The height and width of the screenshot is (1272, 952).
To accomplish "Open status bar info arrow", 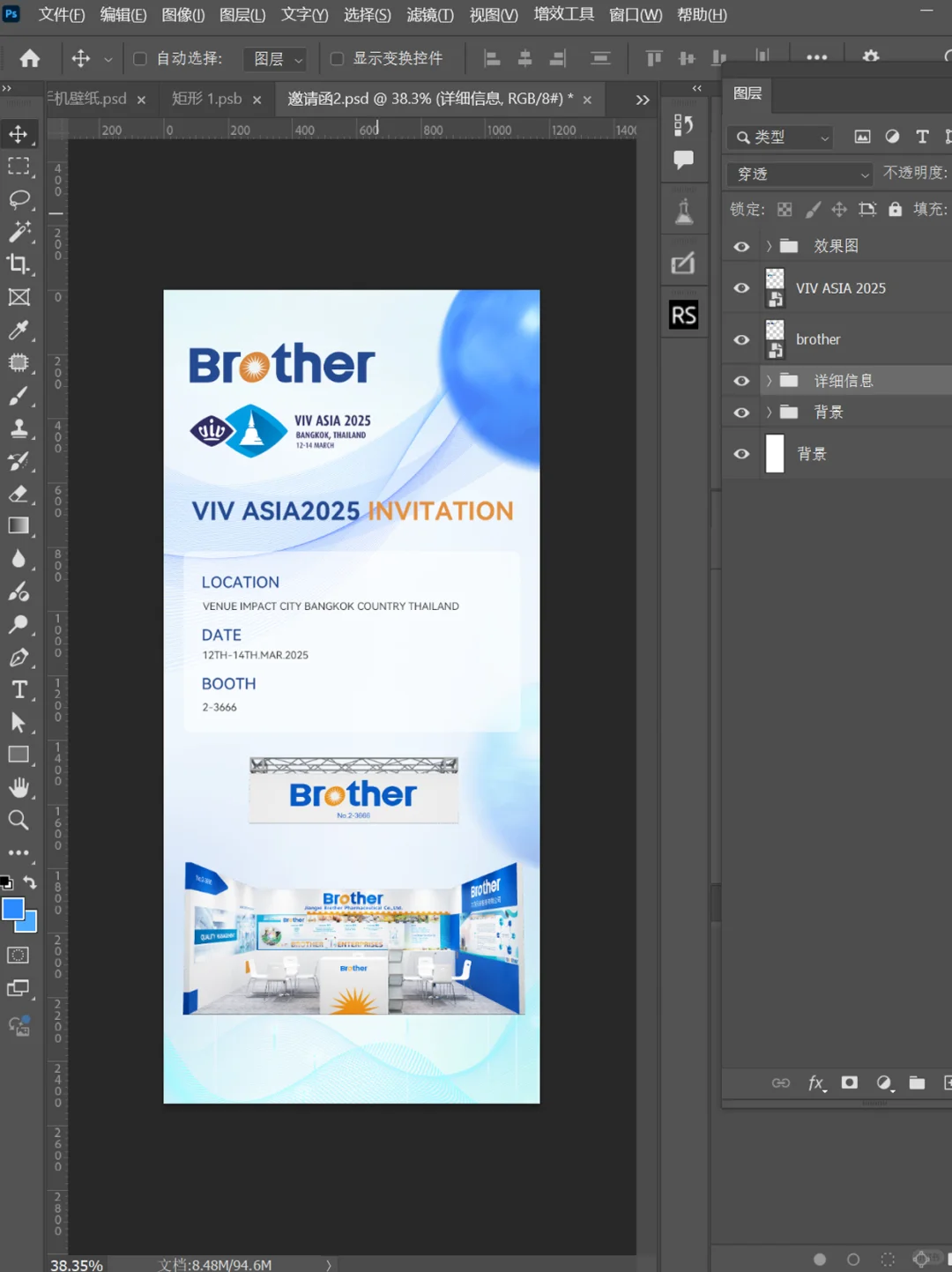I will [x=329, y=1265].
